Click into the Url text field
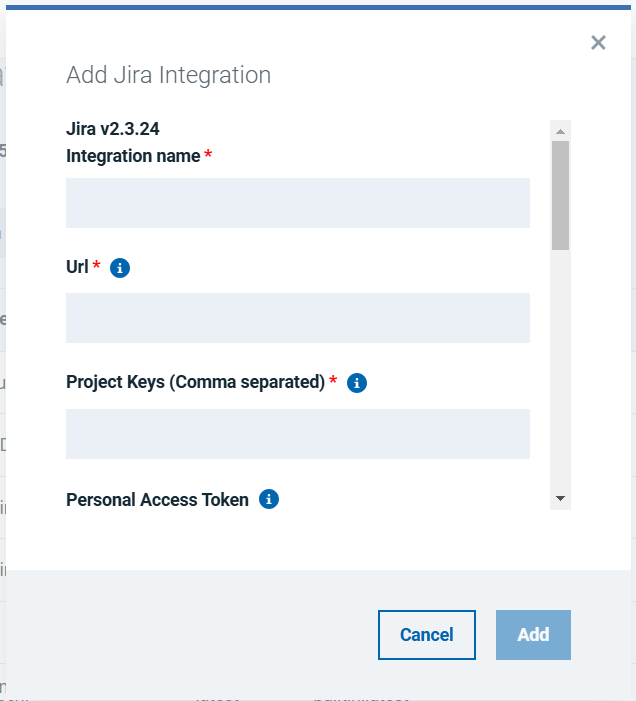 tap(297, 318)
